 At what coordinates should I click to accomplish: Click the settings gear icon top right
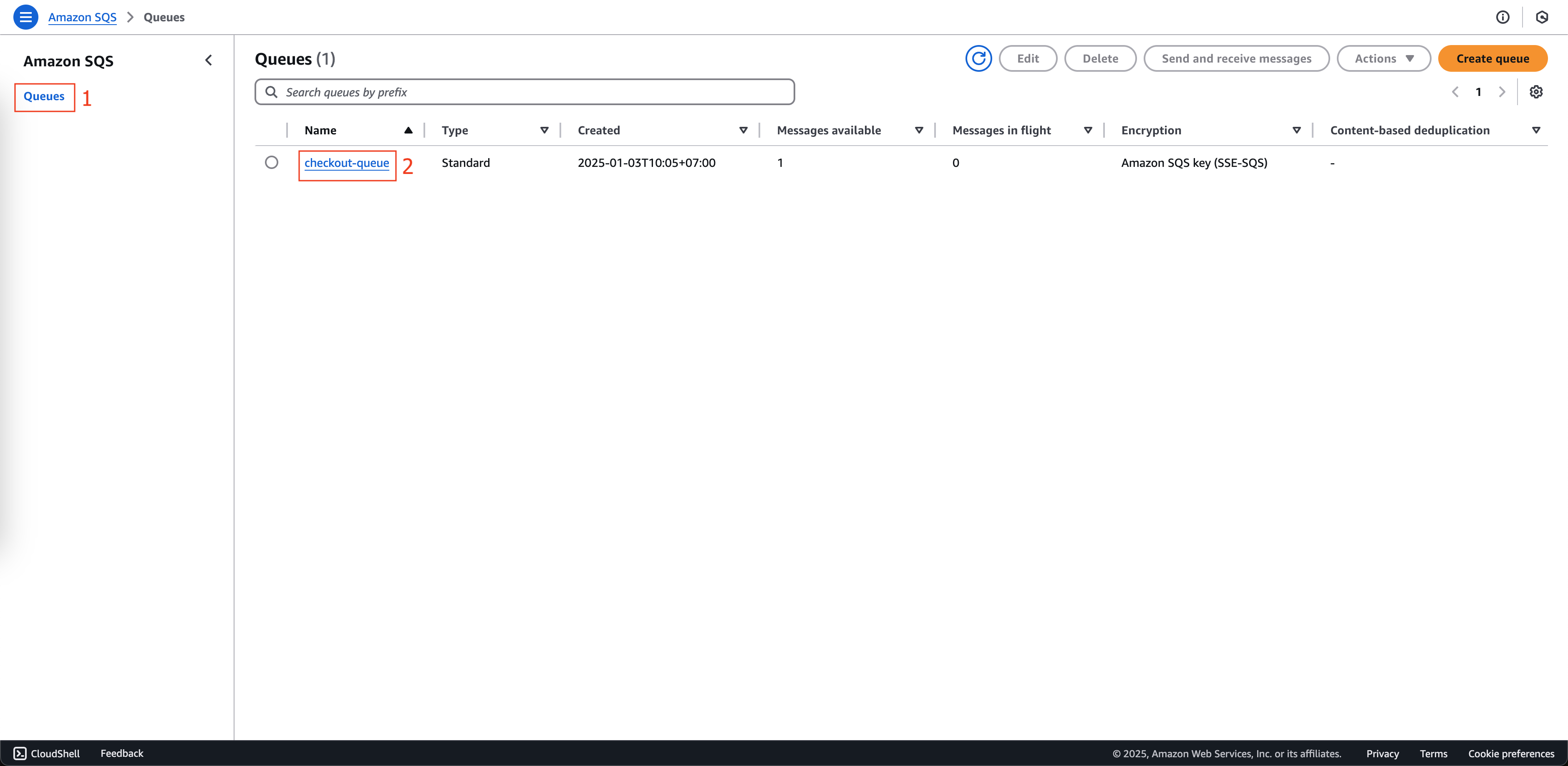click(1536, 92)
